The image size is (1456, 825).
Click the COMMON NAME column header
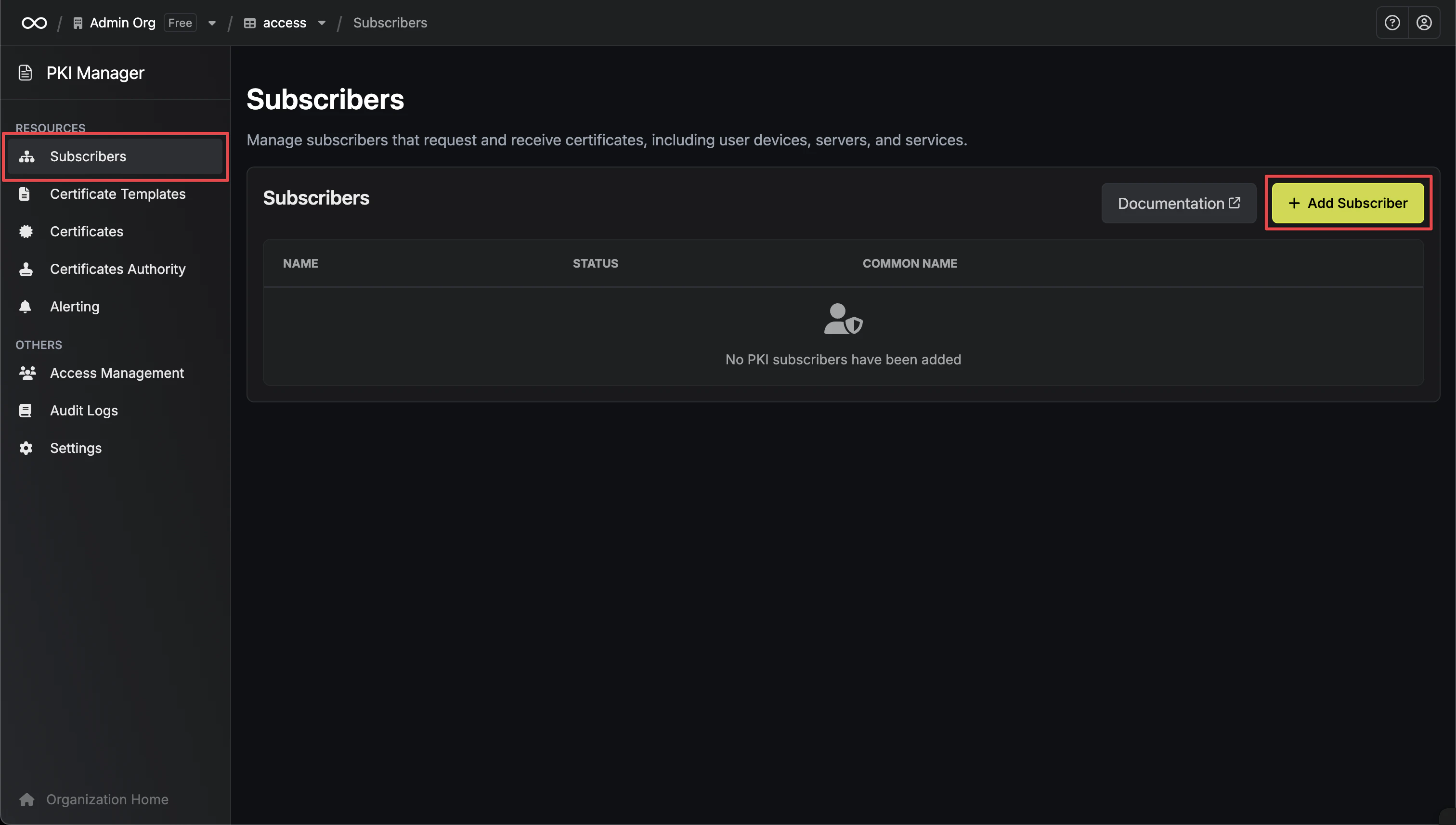[910, 263]
